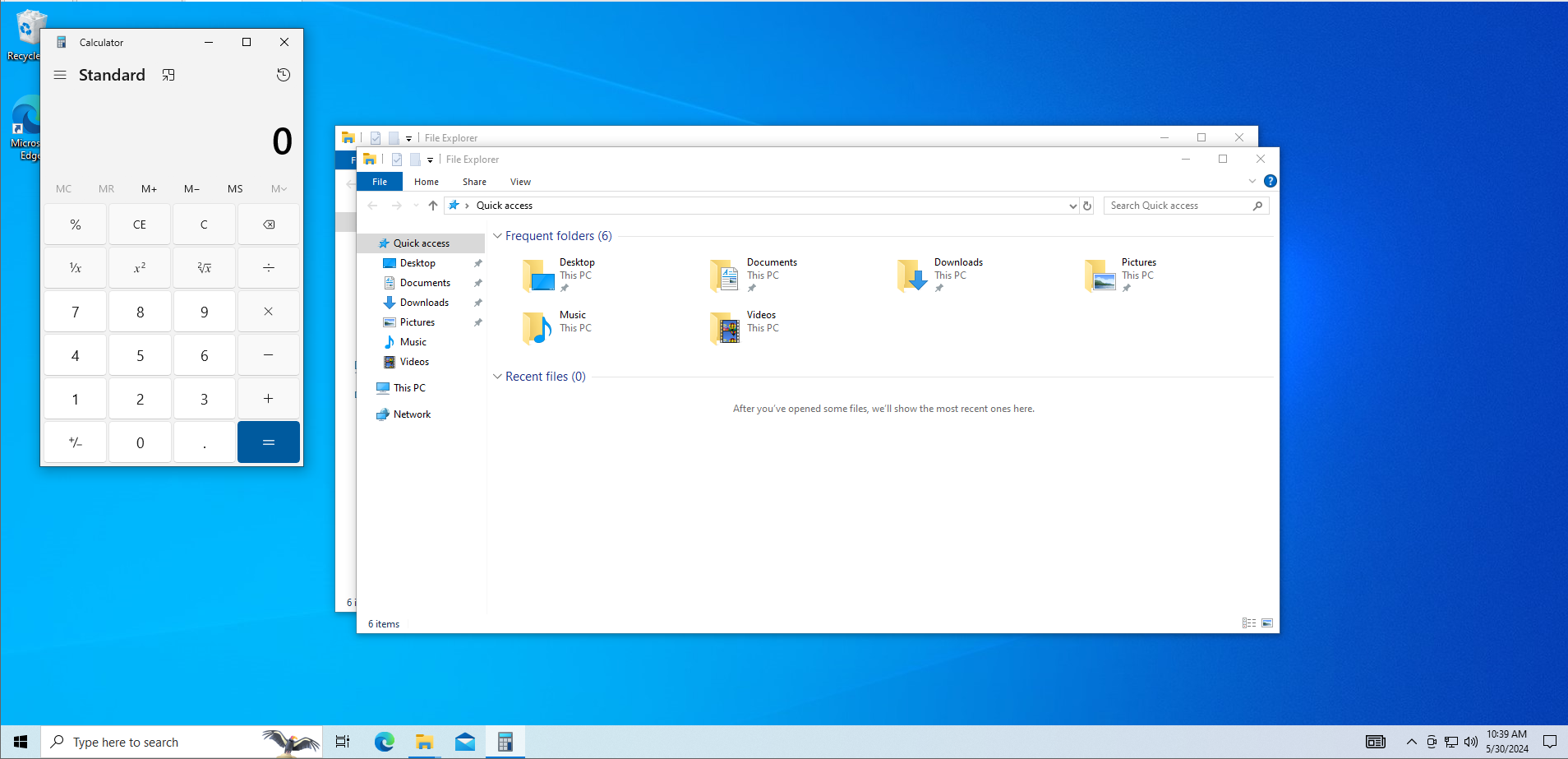Collapse Frequent folders section
This screenshot has height=759, width=1568.
tap(497, 236)
